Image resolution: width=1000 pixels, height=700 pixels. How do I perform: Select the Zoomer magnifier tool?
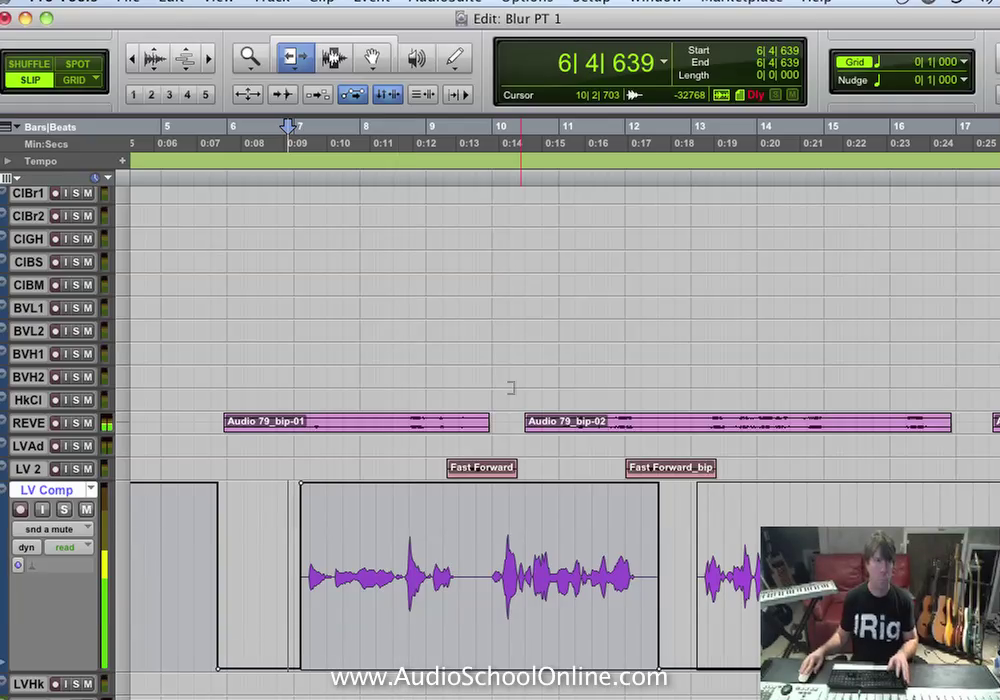pyautogui.click(x=250, y=58)
